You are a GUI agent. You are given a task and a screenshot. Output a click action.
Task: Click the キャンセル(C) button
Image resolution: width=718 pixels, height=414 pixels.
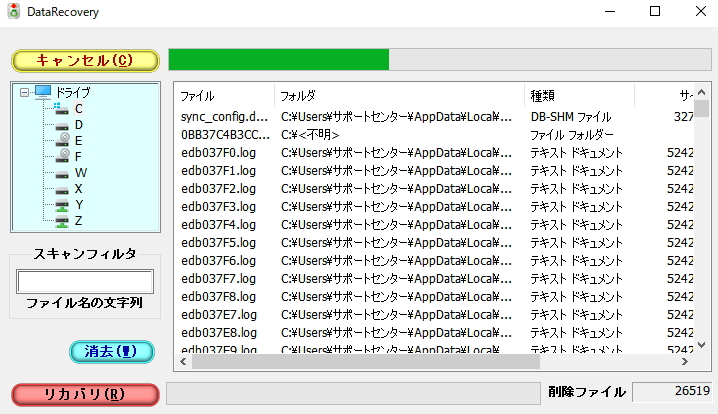[85, 60]
